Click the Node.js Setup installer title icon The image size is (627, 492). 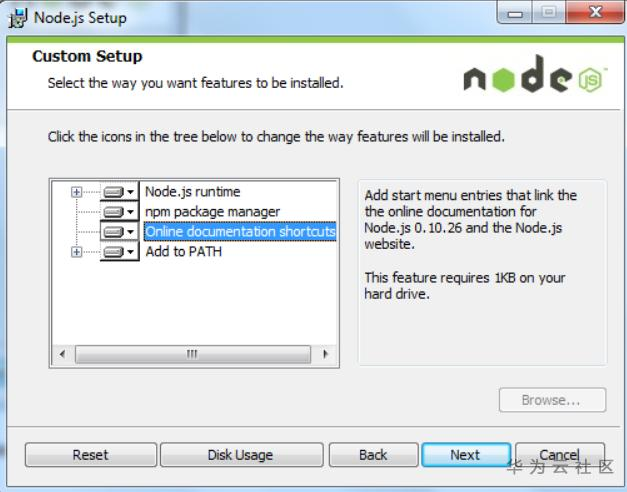tap(18, 18)
